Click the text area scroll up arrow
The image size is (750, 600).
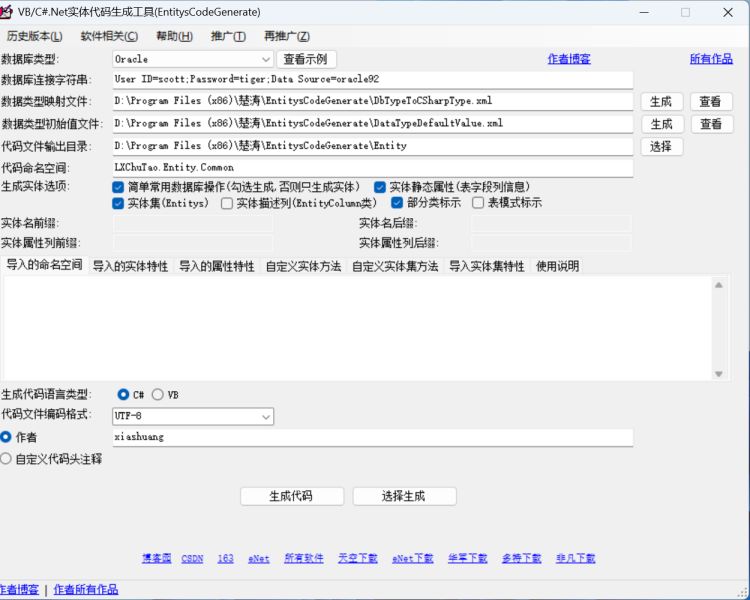click(x=718, y=285)
